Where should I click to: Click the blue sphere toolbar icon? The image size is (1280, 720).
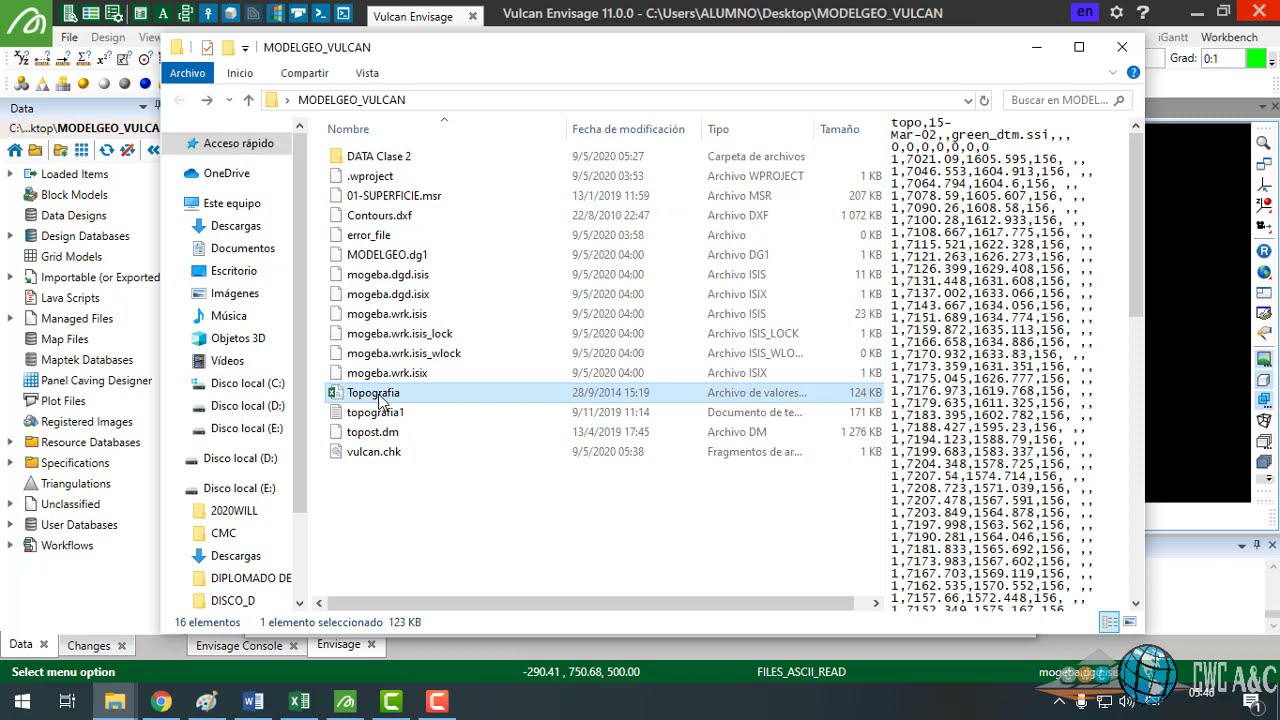145,84
